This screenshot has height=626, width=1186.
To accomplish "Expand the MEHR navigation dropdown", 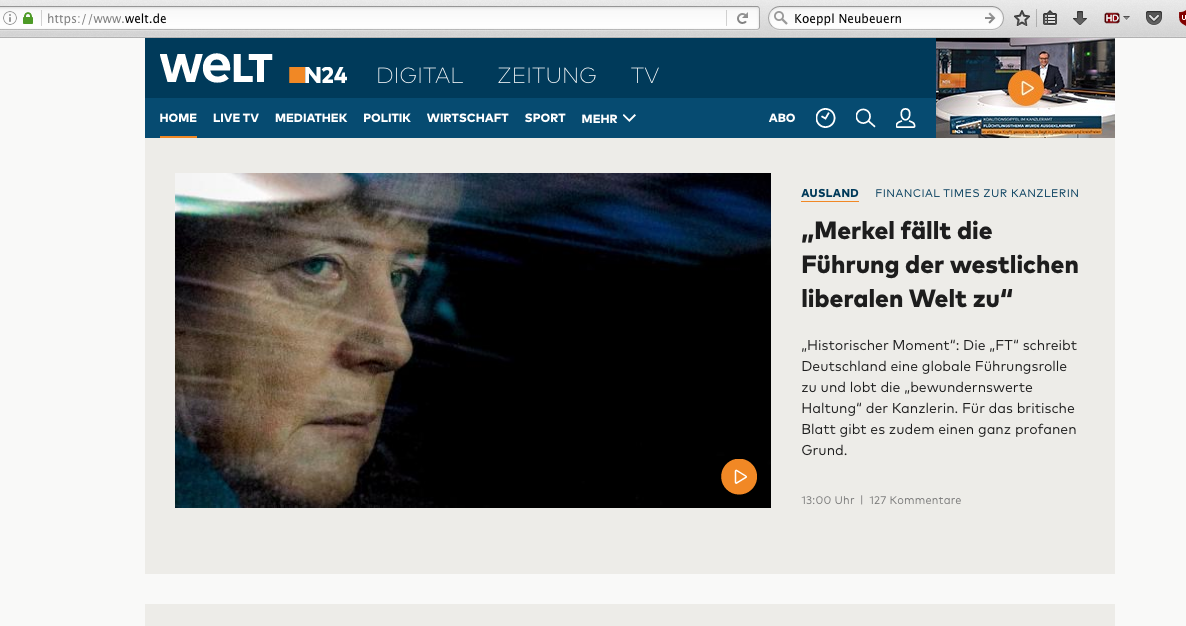I will pos(608,119).
